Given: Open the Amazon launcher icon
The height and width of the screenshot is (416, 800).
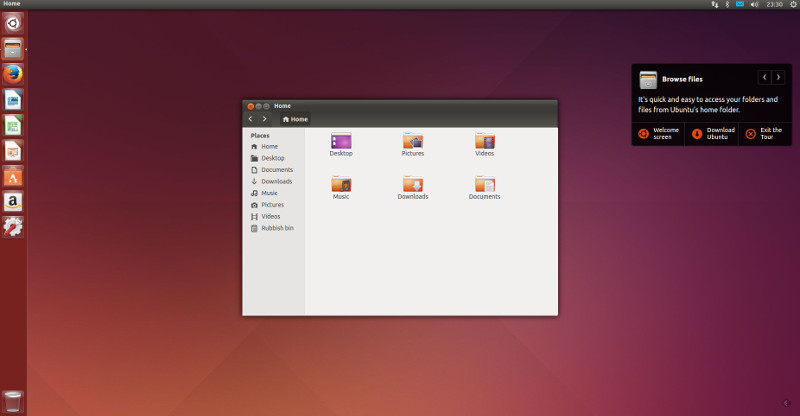Looking at the screenshot, I should coord(13,202).
